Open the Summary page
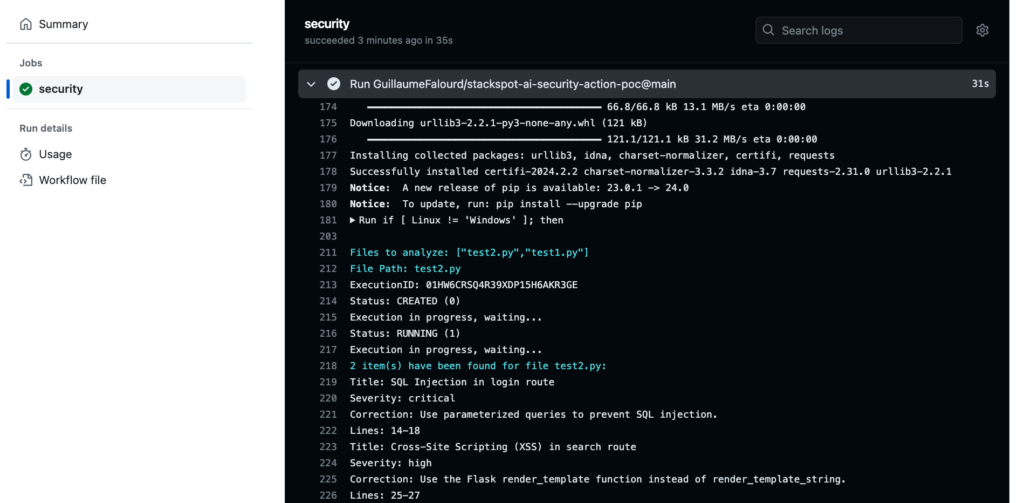The height and width of the screenshot is (503, 1024). point(63,24)
